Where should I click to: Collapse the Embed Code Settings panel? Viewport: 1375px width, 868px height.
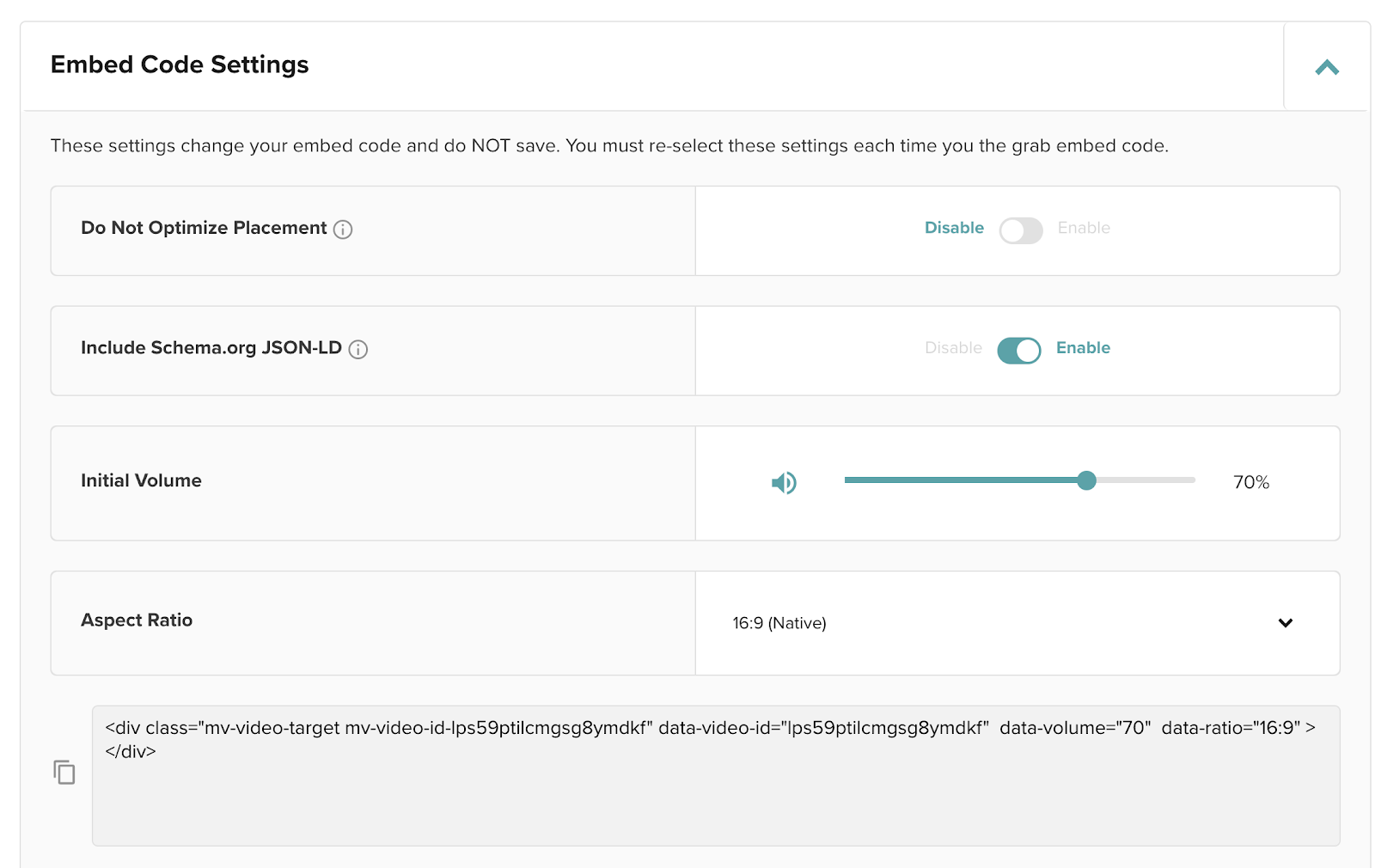[1326, 67]
